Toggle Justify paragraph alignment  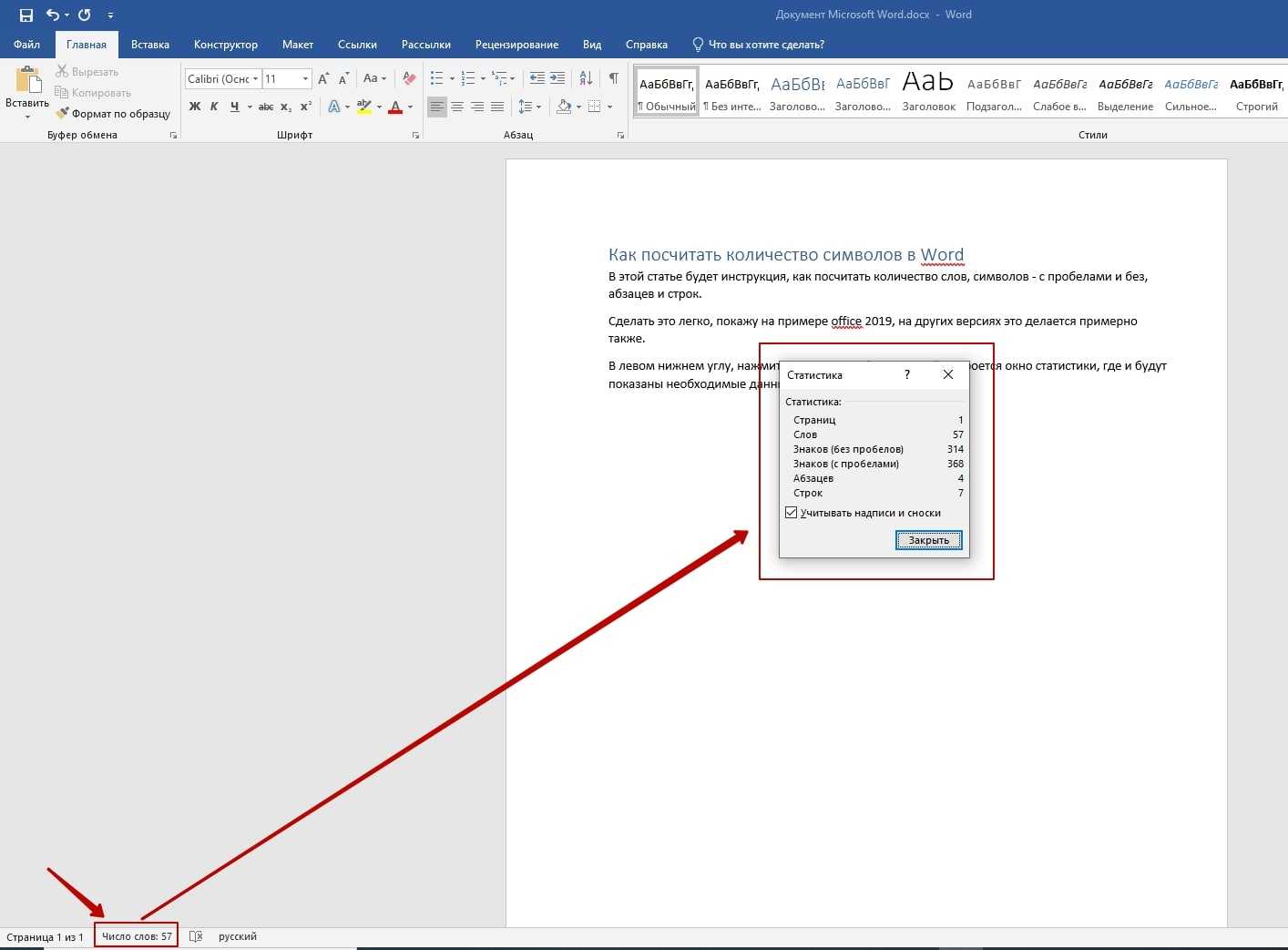tap(497, 107)
